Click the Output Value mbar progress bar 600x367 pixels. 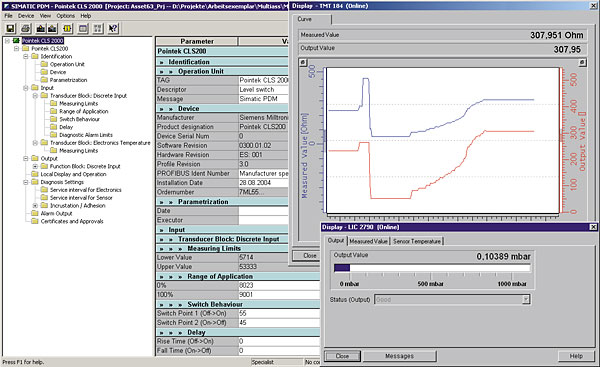click(432, 268)
